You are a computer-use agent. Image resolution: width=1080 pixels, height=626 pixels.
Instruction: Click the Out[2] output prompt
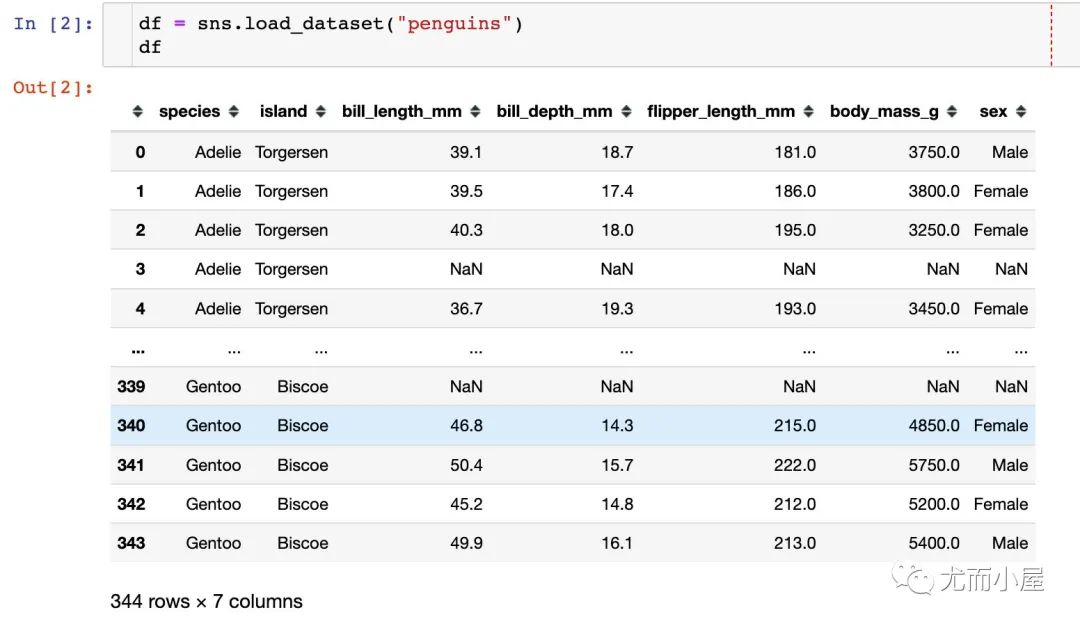coord(53,88)
